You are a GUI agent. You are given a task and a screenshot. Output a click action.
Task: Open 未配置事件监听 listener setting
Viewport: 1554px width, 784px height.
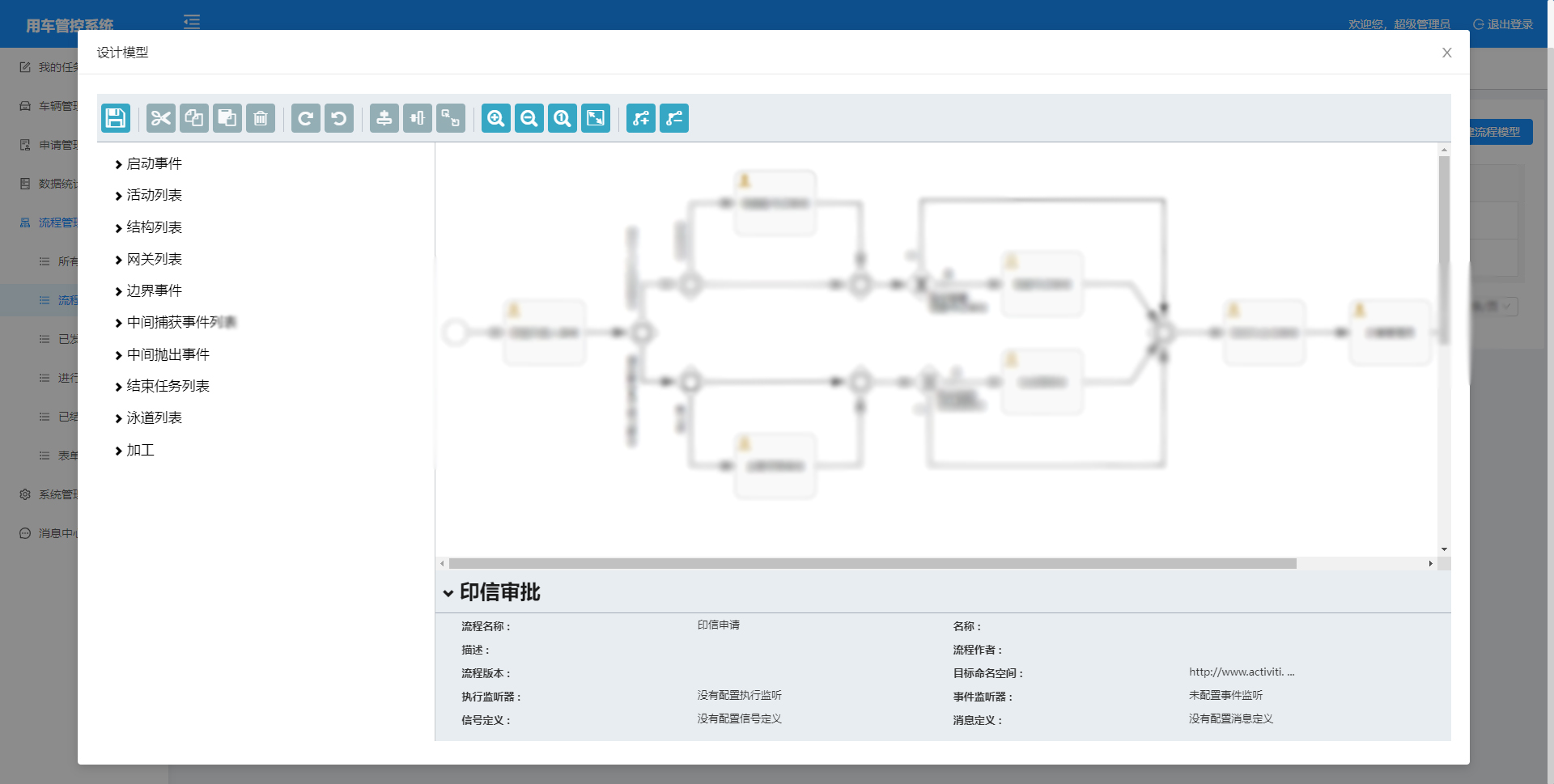[1225, 695]
